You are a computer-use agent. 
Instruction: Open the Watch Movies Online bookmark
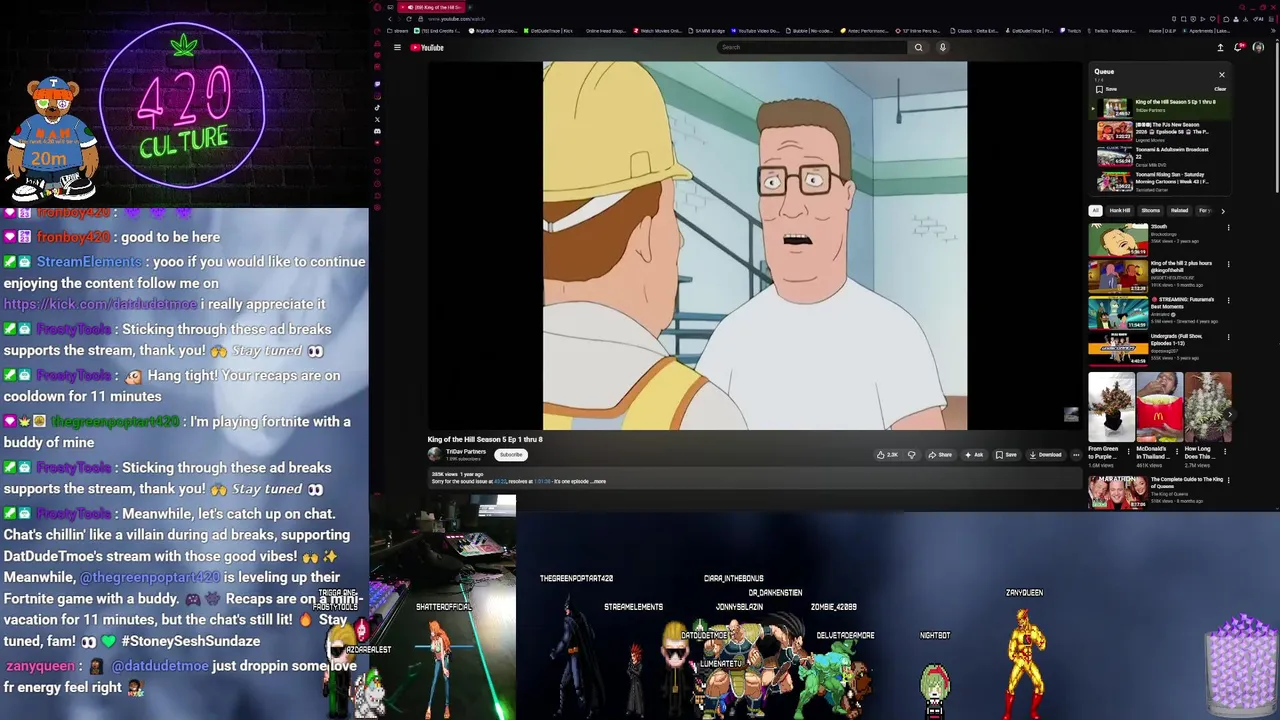pos(658,31)
